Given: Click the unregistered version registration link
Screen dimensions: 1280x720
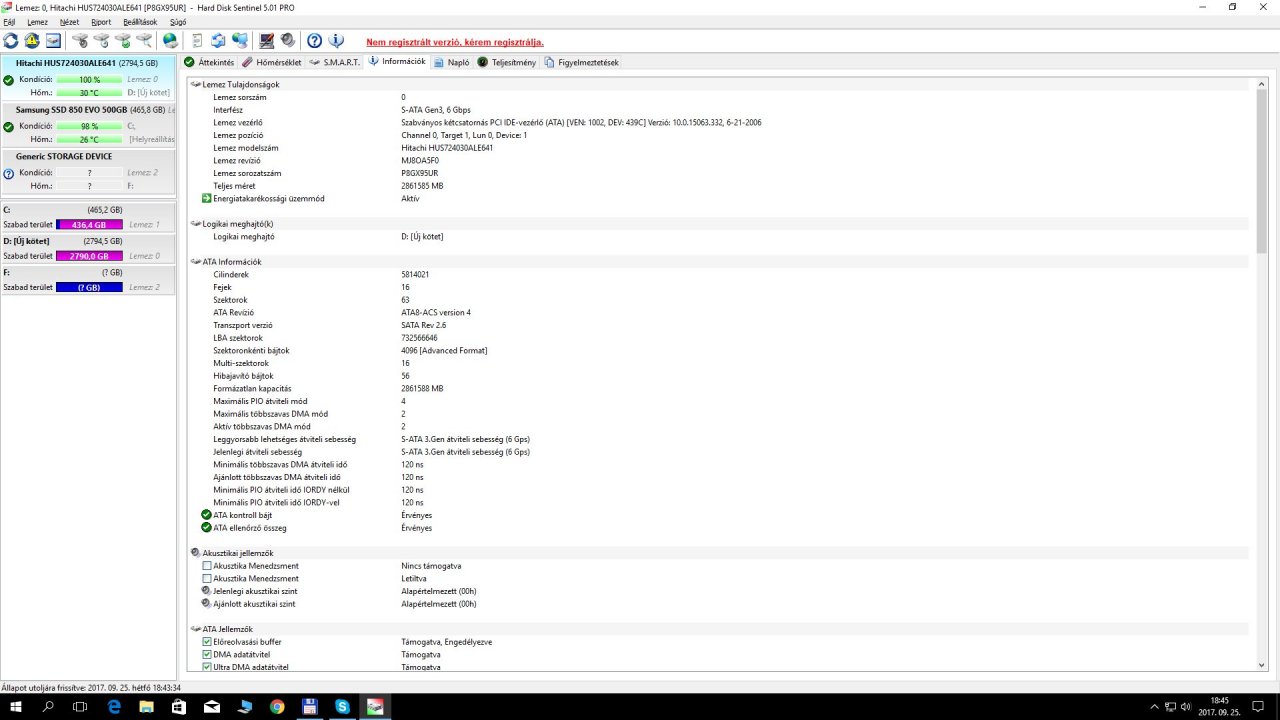Looking at the screenshot, I should point(455,42).
